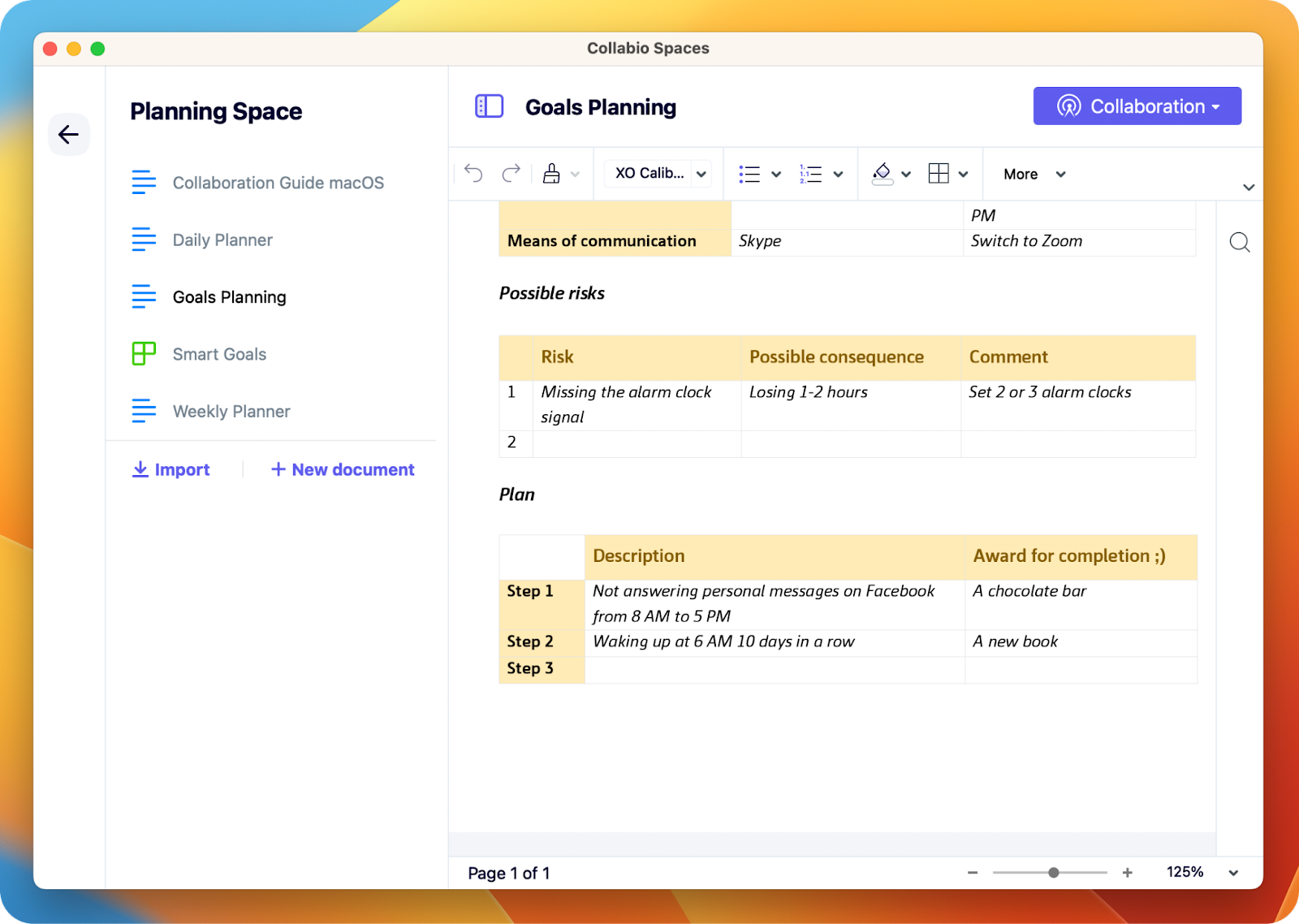Open the search magnifier icon
The height and width of the screenshot is (924, 1299).
pyautogui.click(x=1239, y=242)
